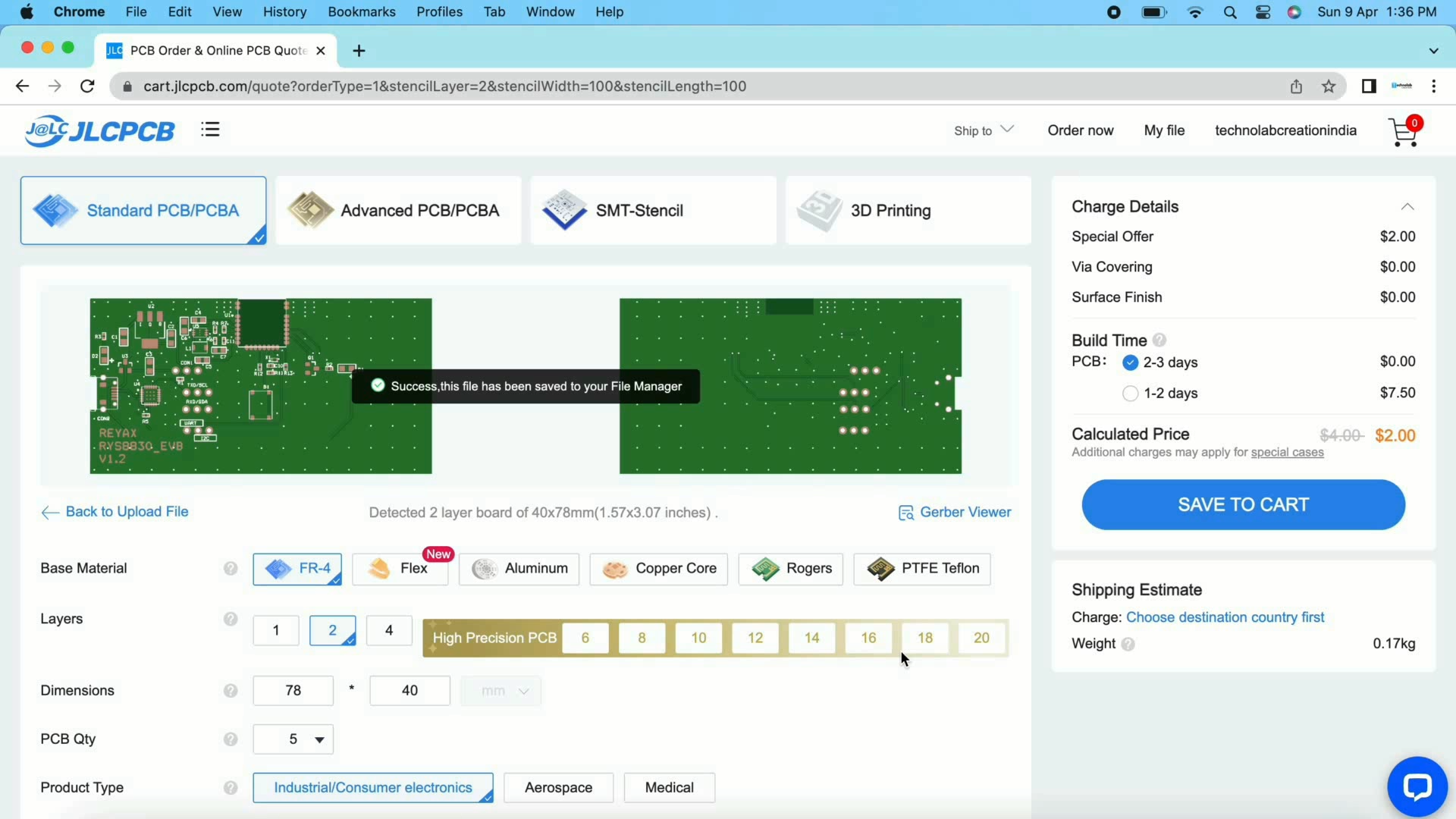Screen dimensions: 1456x819
Task: Open the special cases link
Action: (1288, 453)
